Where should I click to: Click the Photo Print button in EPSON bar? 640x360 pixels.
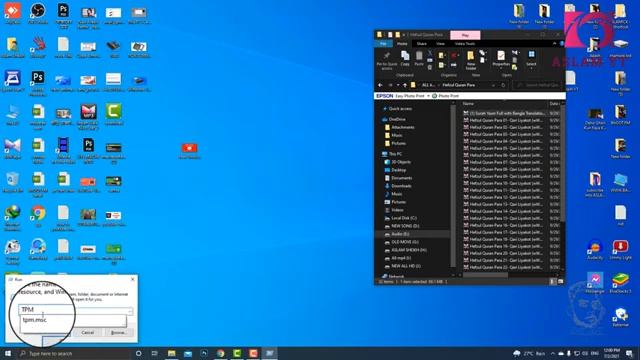point(446,96)
